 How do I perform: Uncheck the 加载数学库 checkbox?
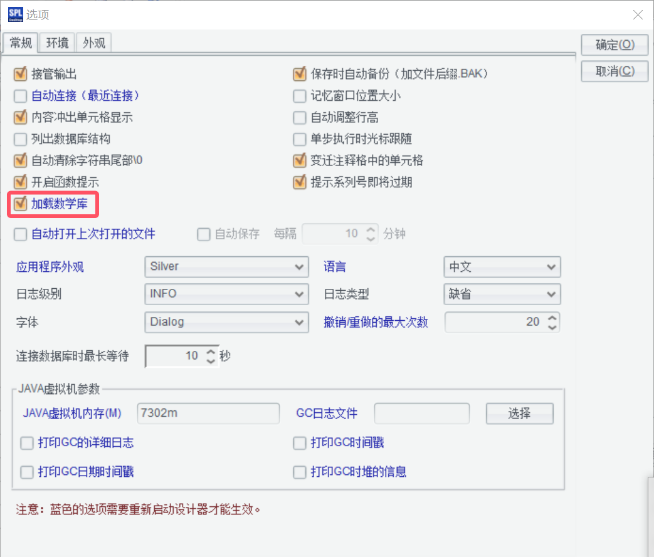point(20,204)
